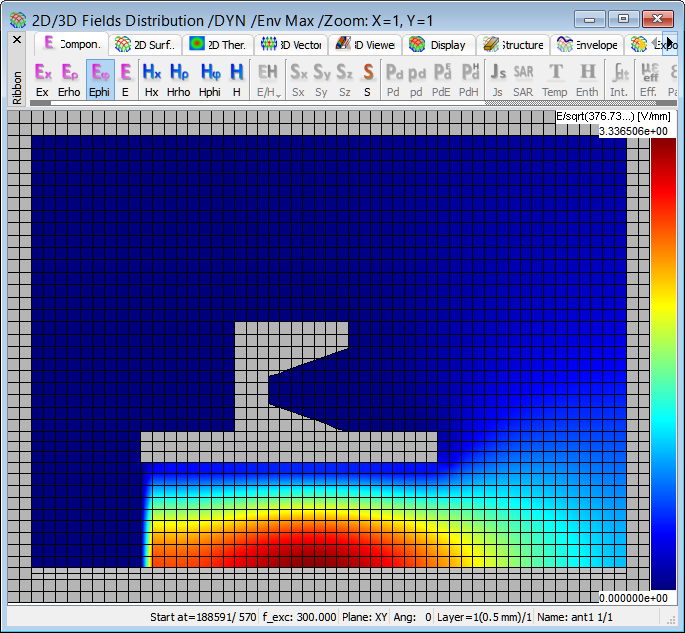Image resolution: width=685 pixels, height=633 pixels.
Task: Close the ribbon with the X button
Action: tap(16, 40)
